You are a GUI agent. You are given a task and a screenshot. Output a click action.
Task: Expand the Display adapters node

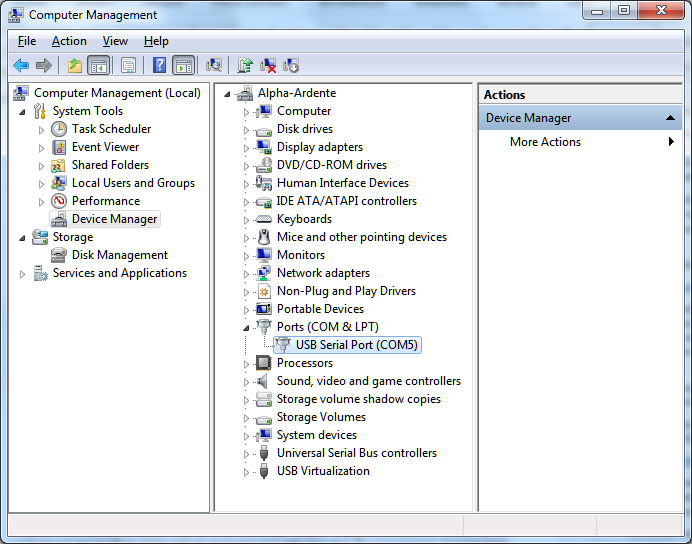click(246, 148)
